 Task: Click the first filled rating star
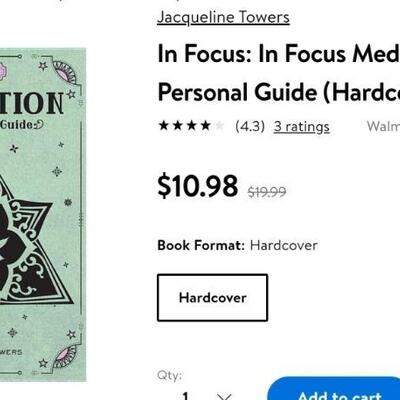[x=164, y=126]
